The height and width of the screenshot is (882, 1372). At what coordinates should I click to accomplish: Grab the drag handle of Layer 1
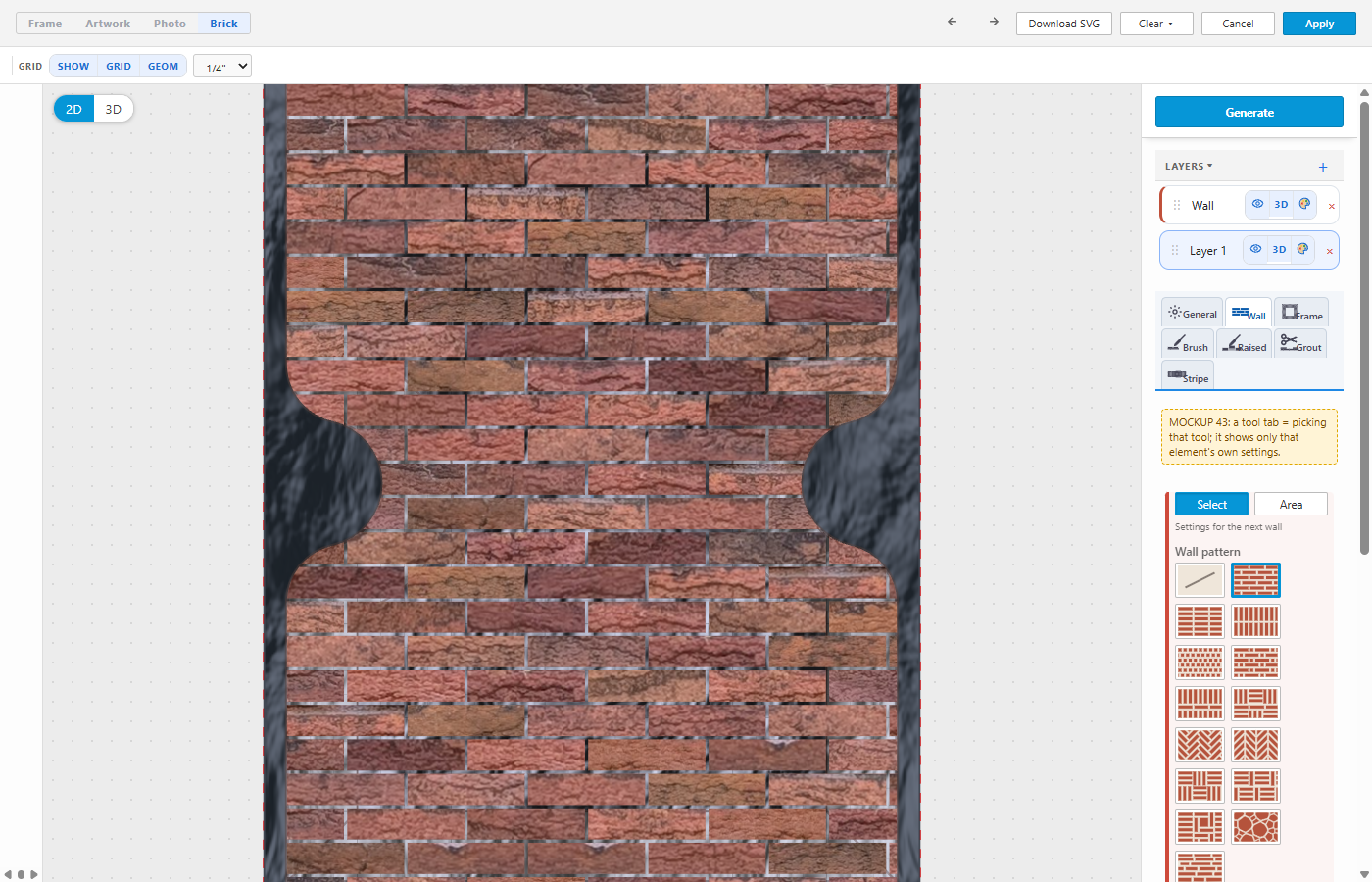[1175, 250]
